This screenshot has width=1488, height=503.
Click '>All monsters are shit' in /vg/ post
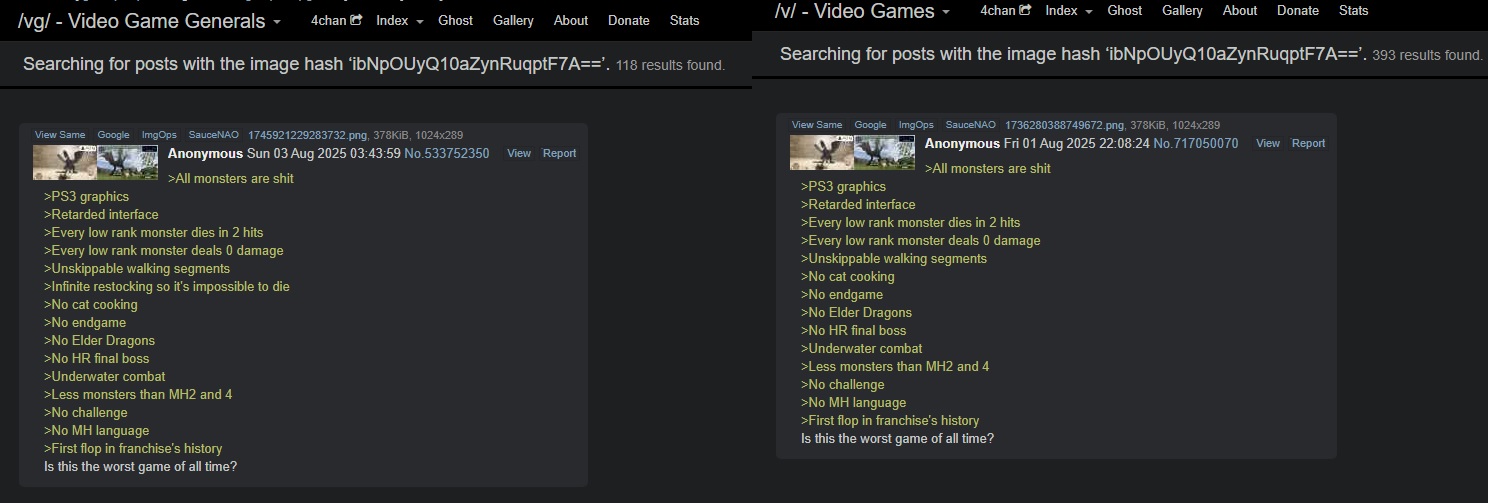point(230,178)
